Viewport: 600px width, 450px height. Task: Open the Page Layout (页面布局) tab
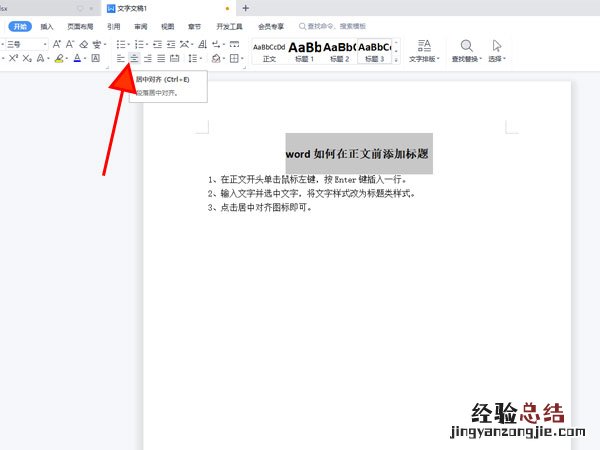point(80,27)
